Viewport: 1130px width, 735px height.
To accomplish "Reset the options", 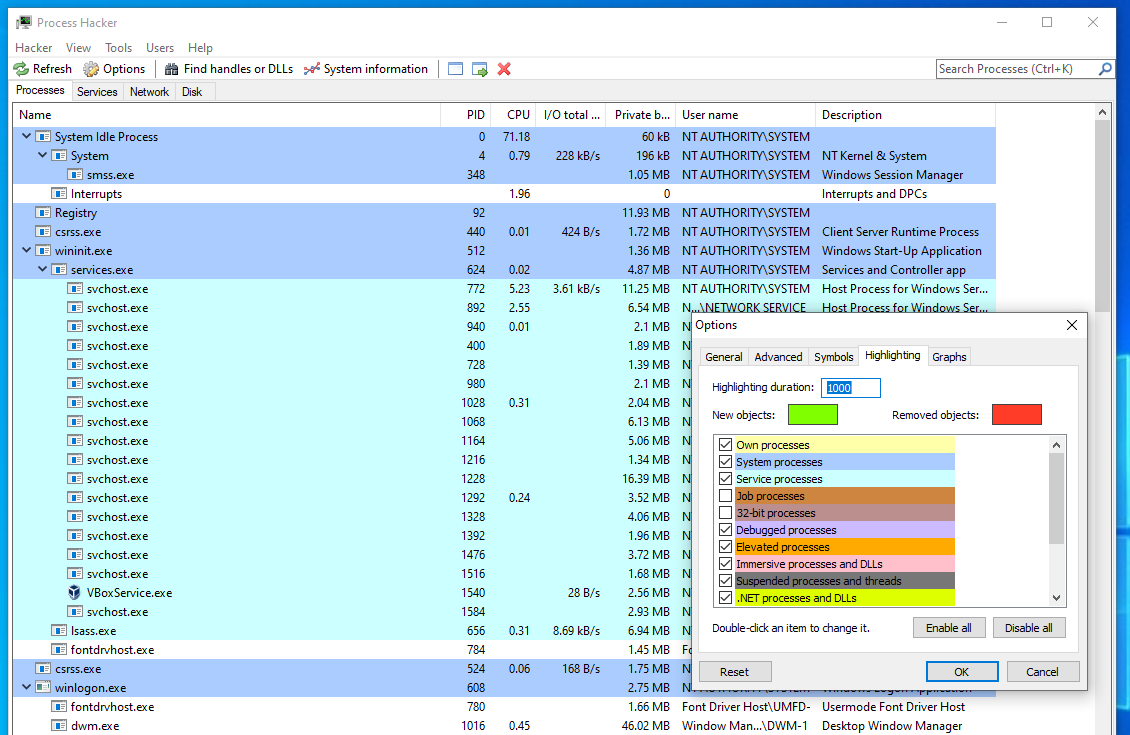I will click(734, 672).
